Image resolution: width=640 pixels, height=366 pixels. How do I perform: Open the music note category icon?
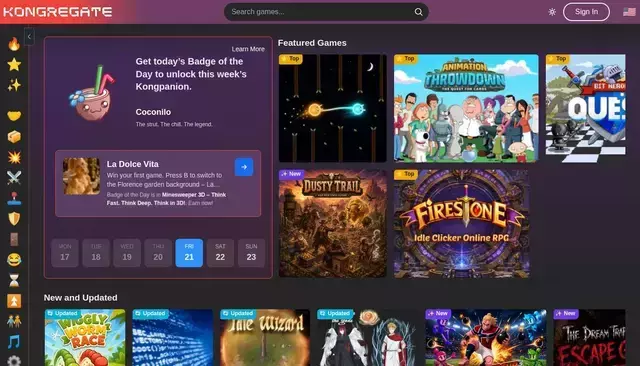point(14,342)
